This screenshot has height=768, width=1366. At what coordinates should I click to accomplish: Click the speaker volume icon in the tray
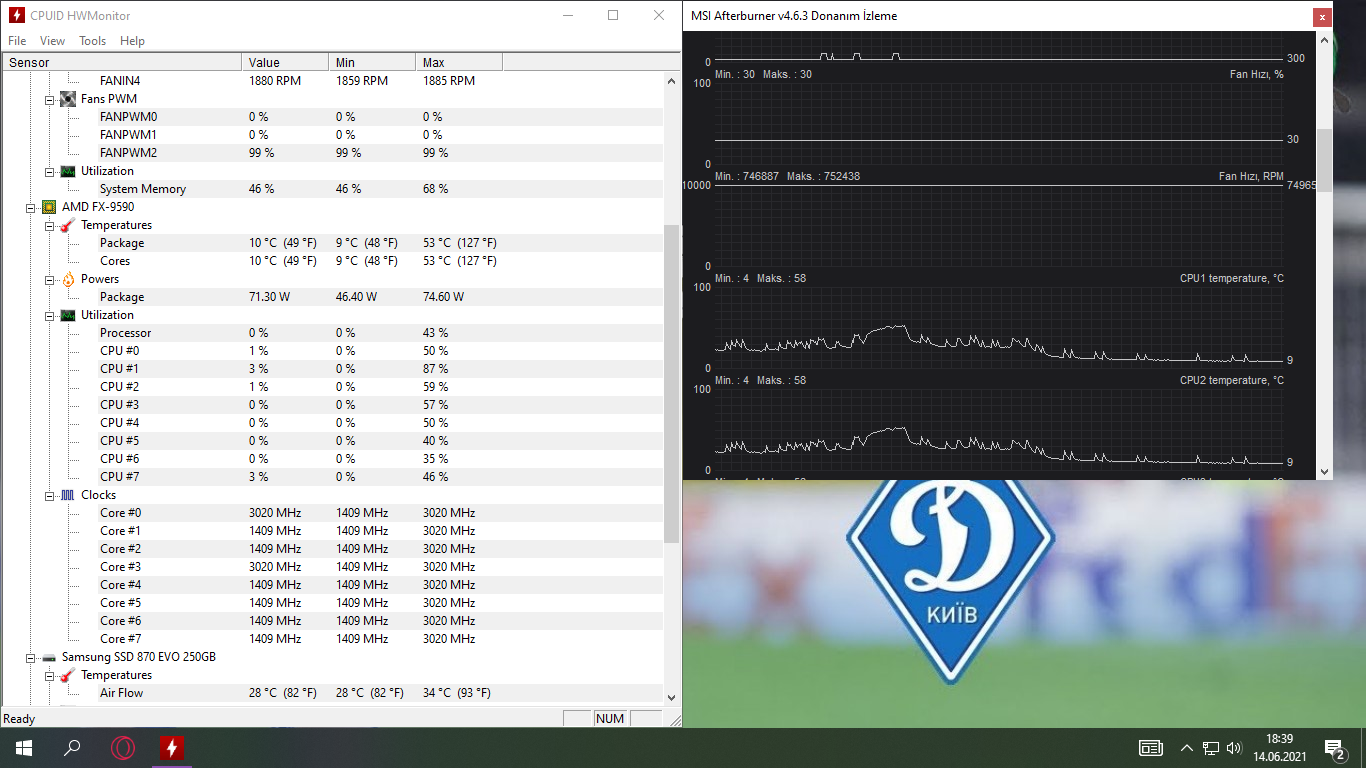[1234, 748]
